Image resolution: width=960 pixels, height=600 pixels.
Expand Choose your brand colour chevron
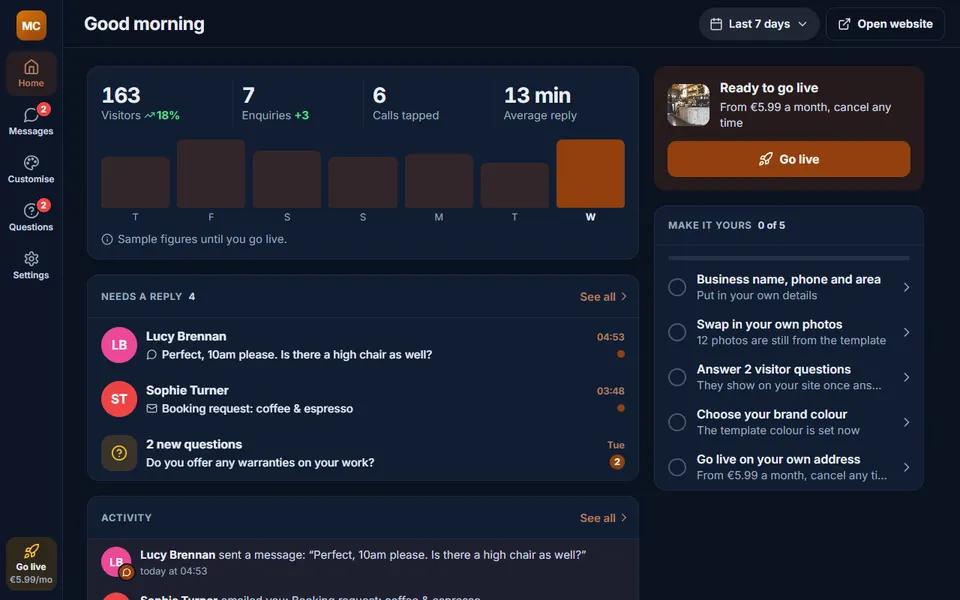point(906,422)
